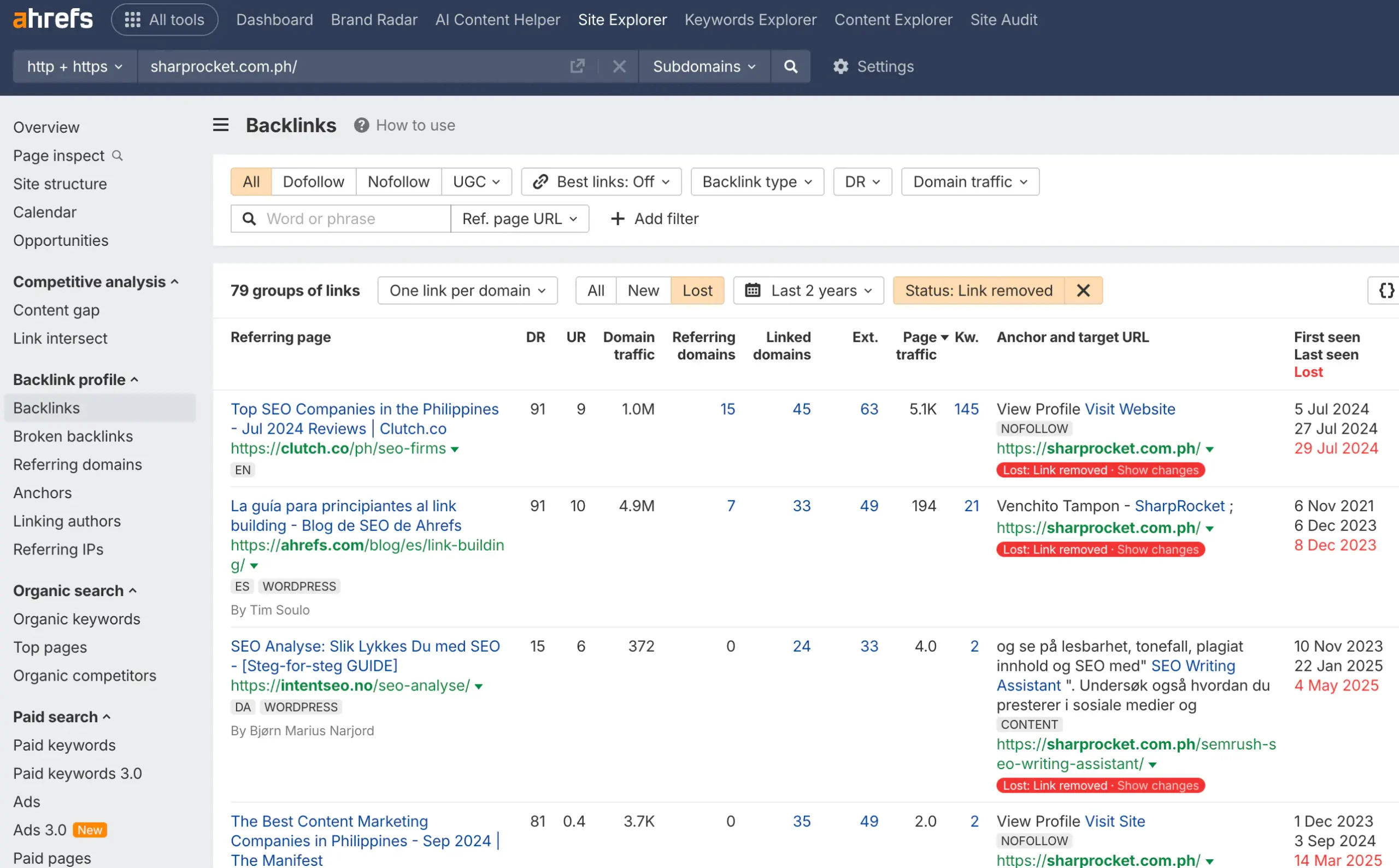The width and height of the screenshot is (1399, 868).
Task: Click the hamburger icon beside Backlinks title
Action: point(221,125)
